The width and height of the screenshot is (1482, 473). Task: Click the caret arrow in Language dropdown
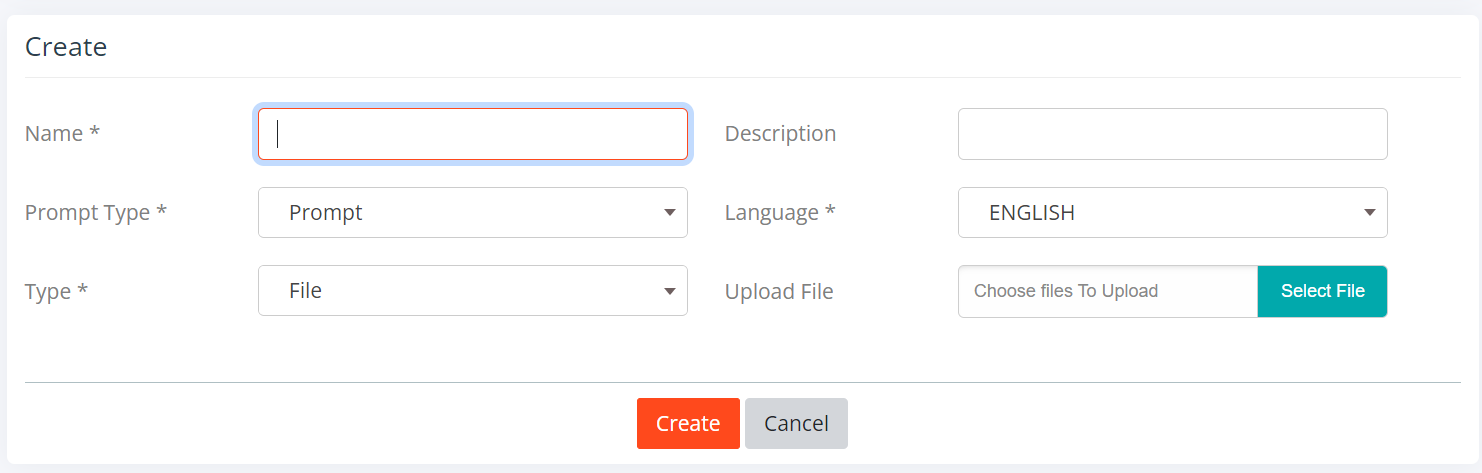1369,212
